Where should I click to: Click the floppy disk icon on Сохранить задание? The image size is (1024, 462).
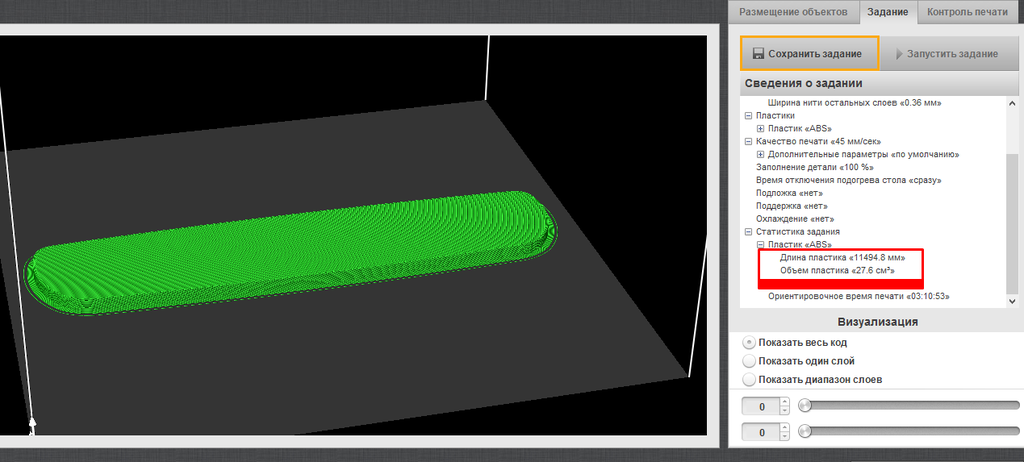tap(759, 53)
